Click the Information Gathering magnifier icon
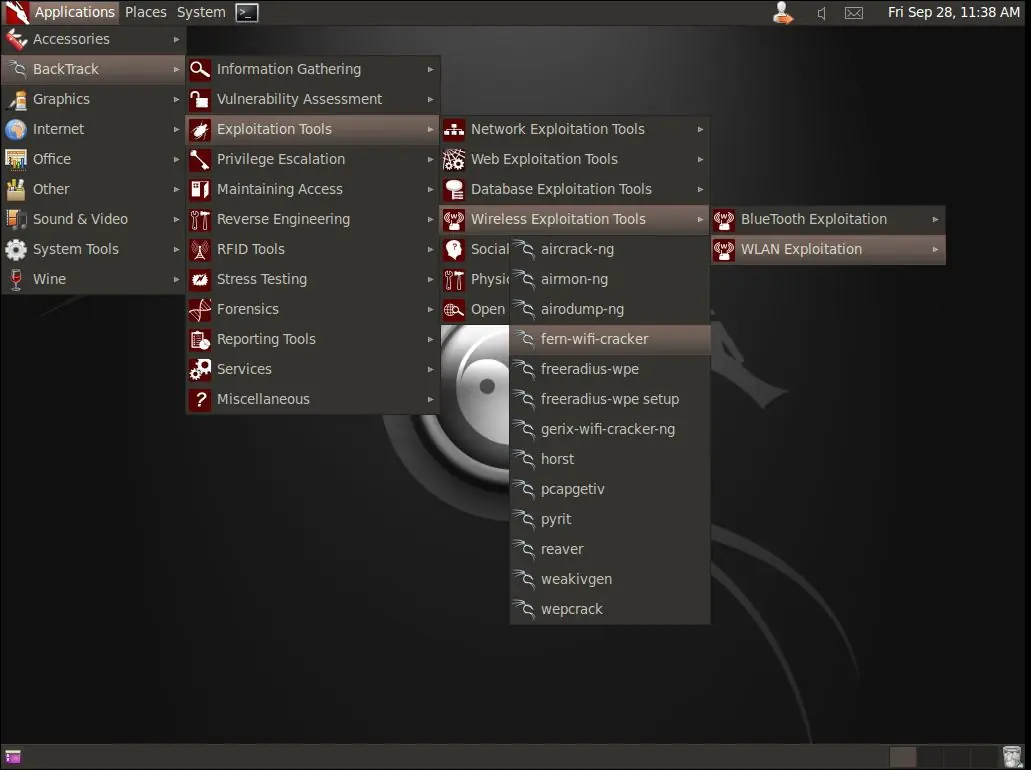Image resolution: width=1031 pixels, height=770 pixels. pos(200,69)
